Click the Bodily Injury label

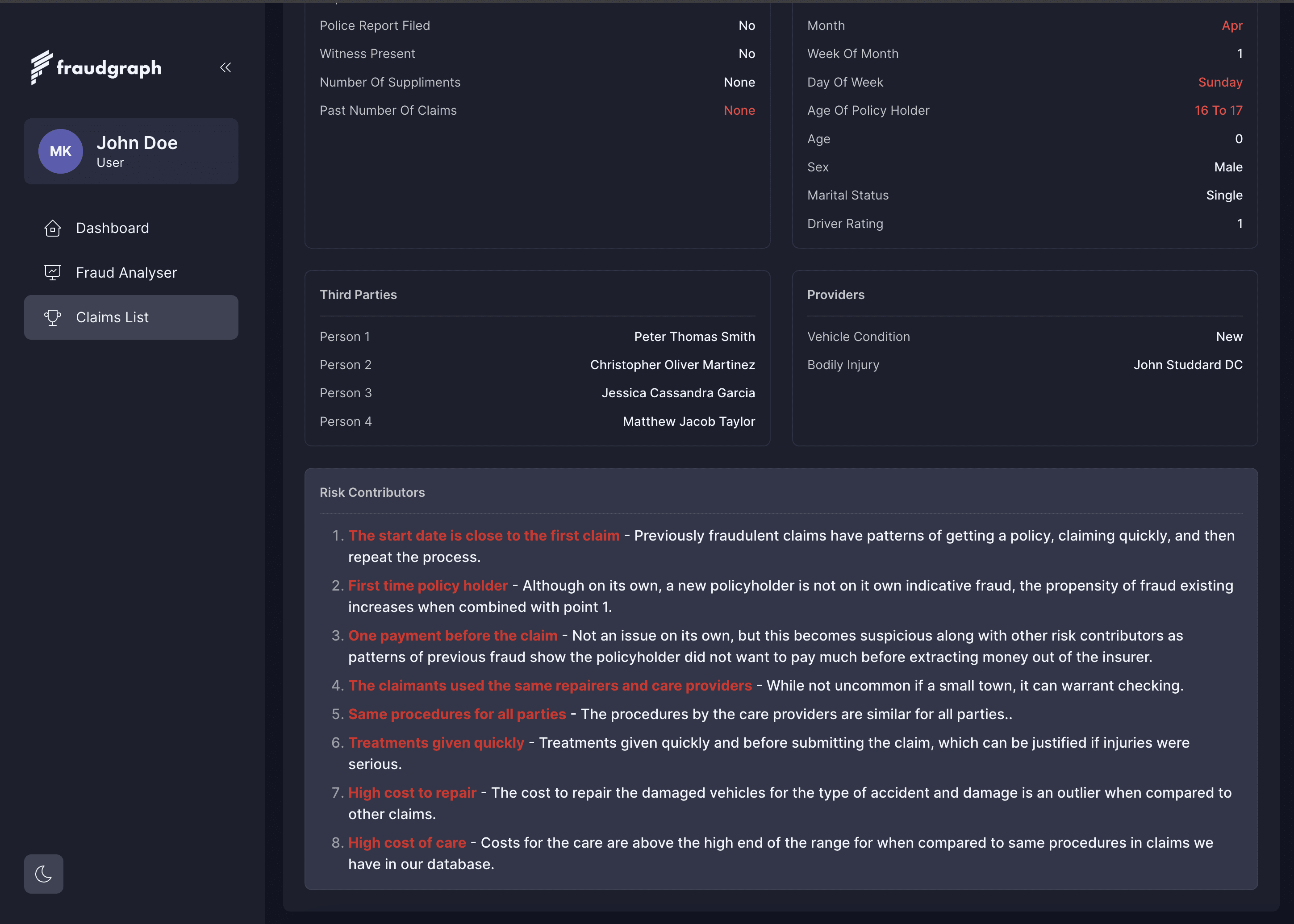tap(843, 365)
